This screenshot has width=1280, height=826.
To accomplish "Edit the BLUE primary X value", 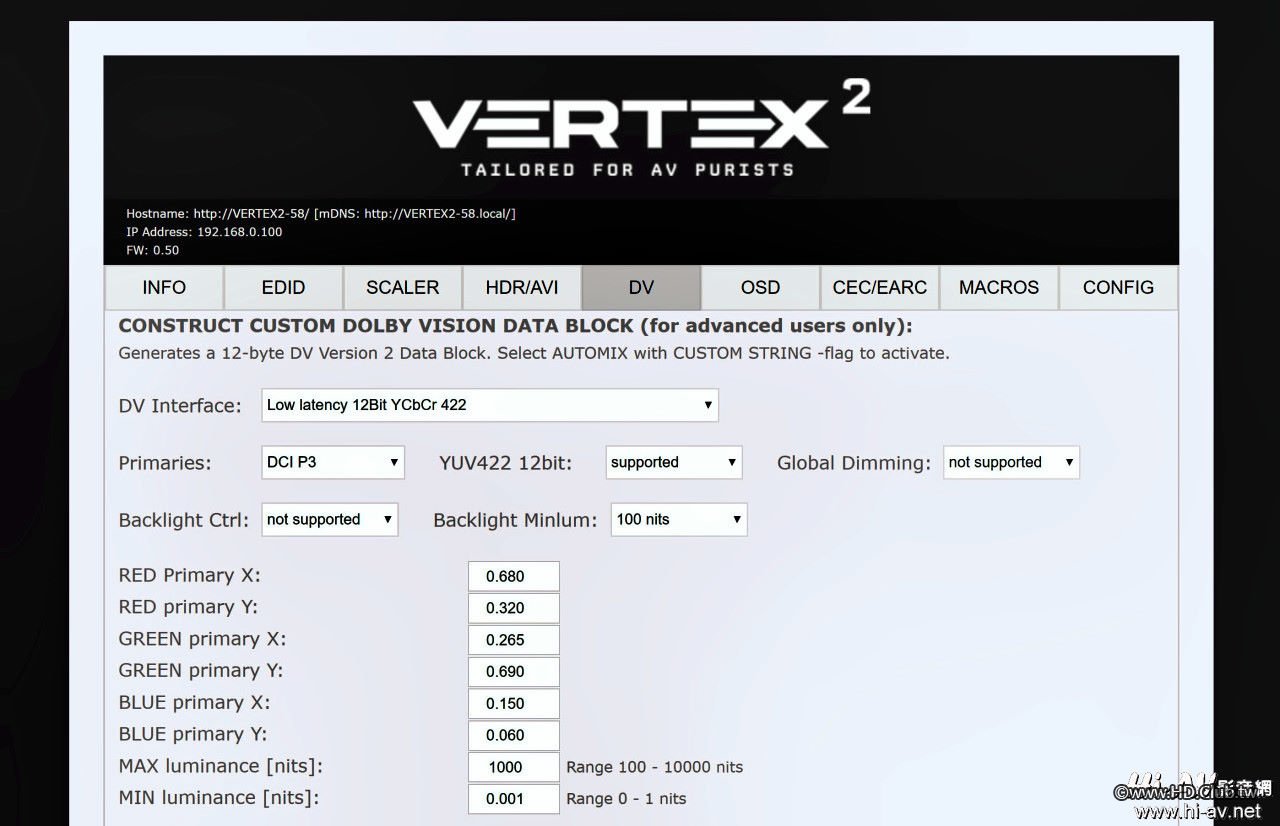I will [x=514, y=703].
